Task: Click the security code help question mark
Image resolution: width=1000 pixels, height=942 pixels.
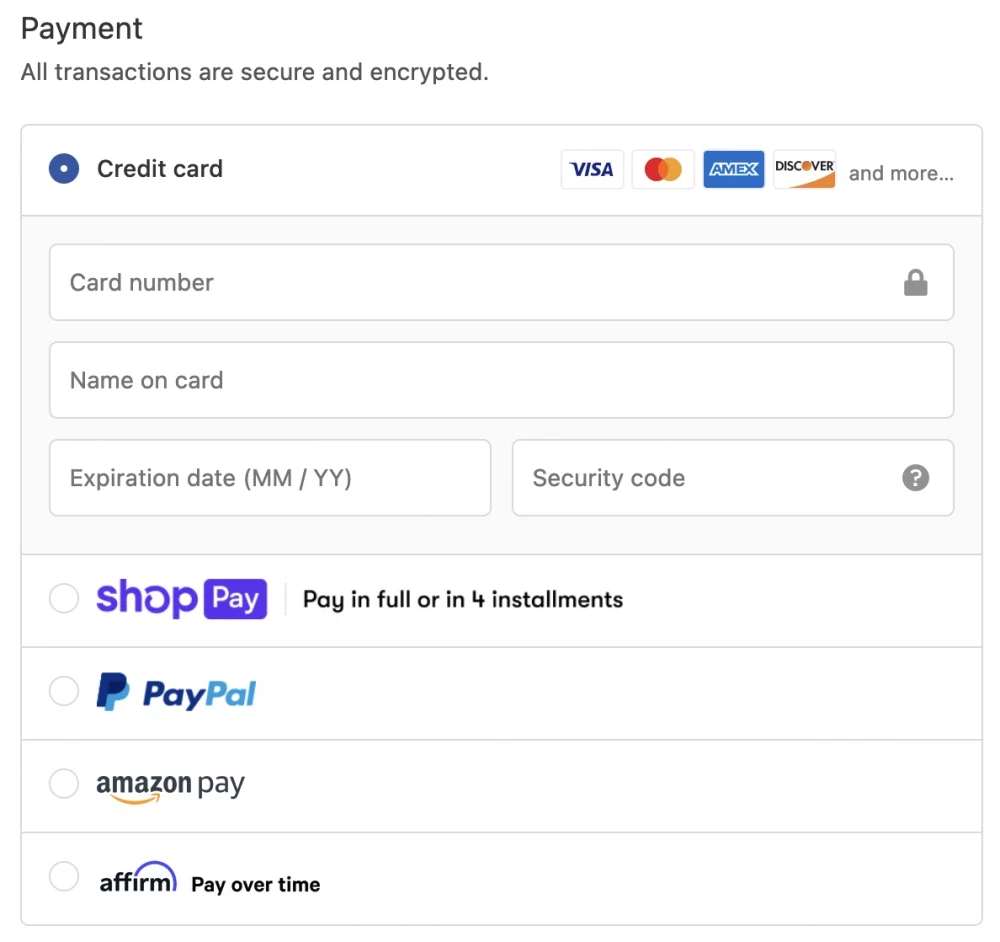Action: (x=915, y=478)
